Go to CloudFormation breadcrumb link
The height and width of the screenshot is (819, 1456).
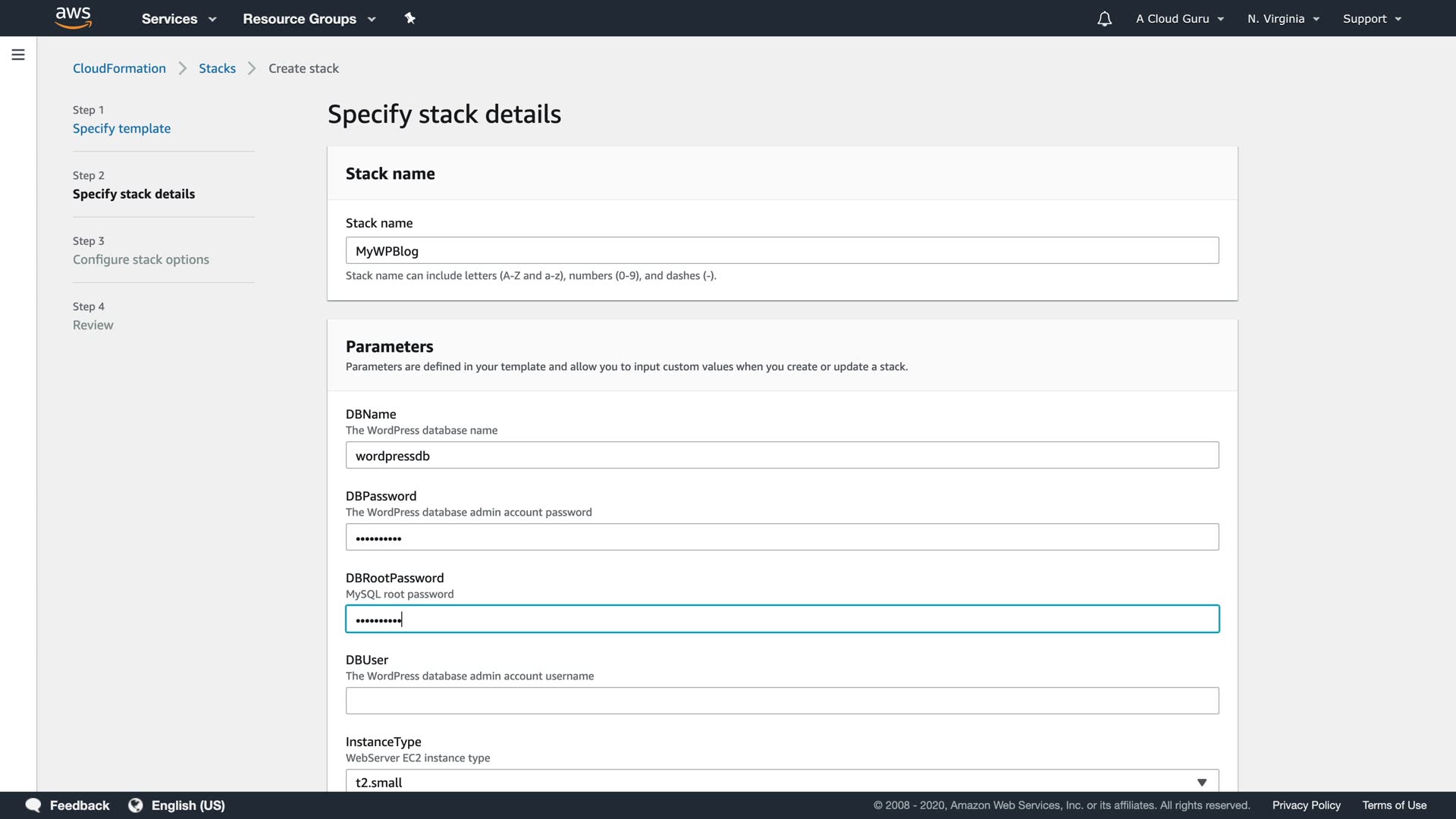click(x=119, y=68)
